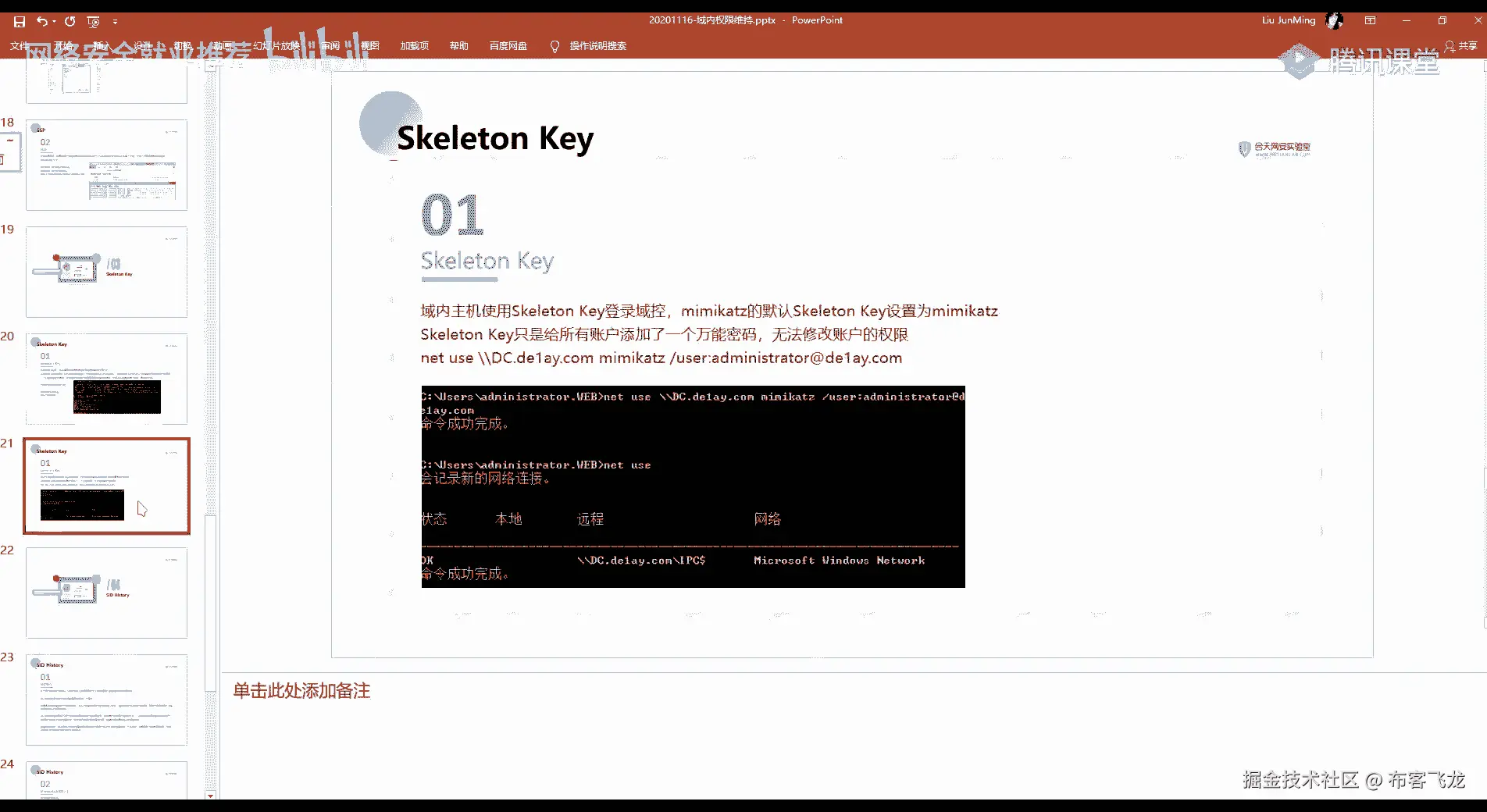The height and width of the screenshot is (812, 1487).
Task: Click the 'net use \\DC.de1ay.com mimikatz' command line
Action: coord(661,358)
